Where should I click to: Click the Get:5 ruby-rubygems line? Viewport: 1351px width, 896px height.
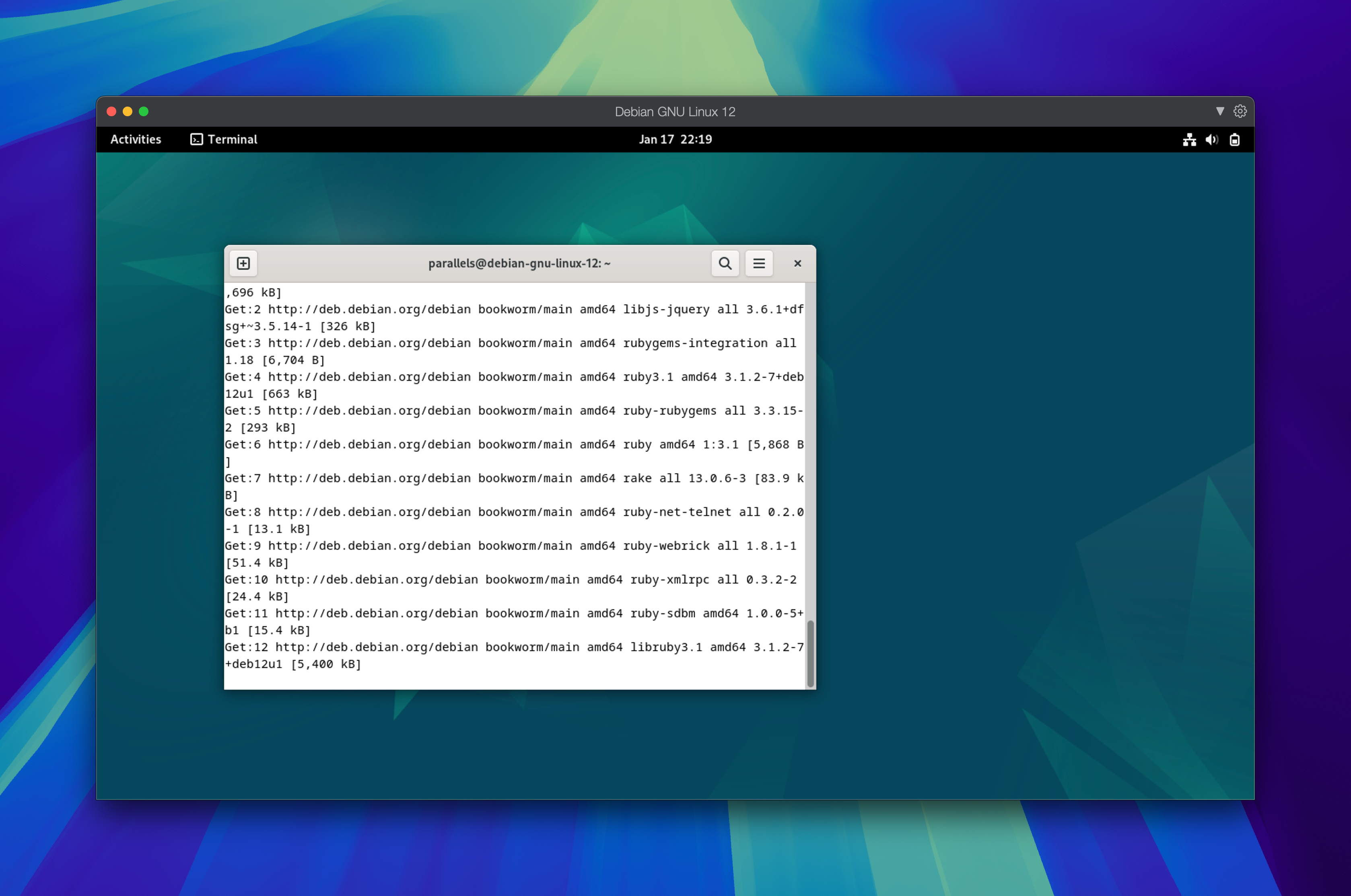pyautogui.click(x=514, y=410)
